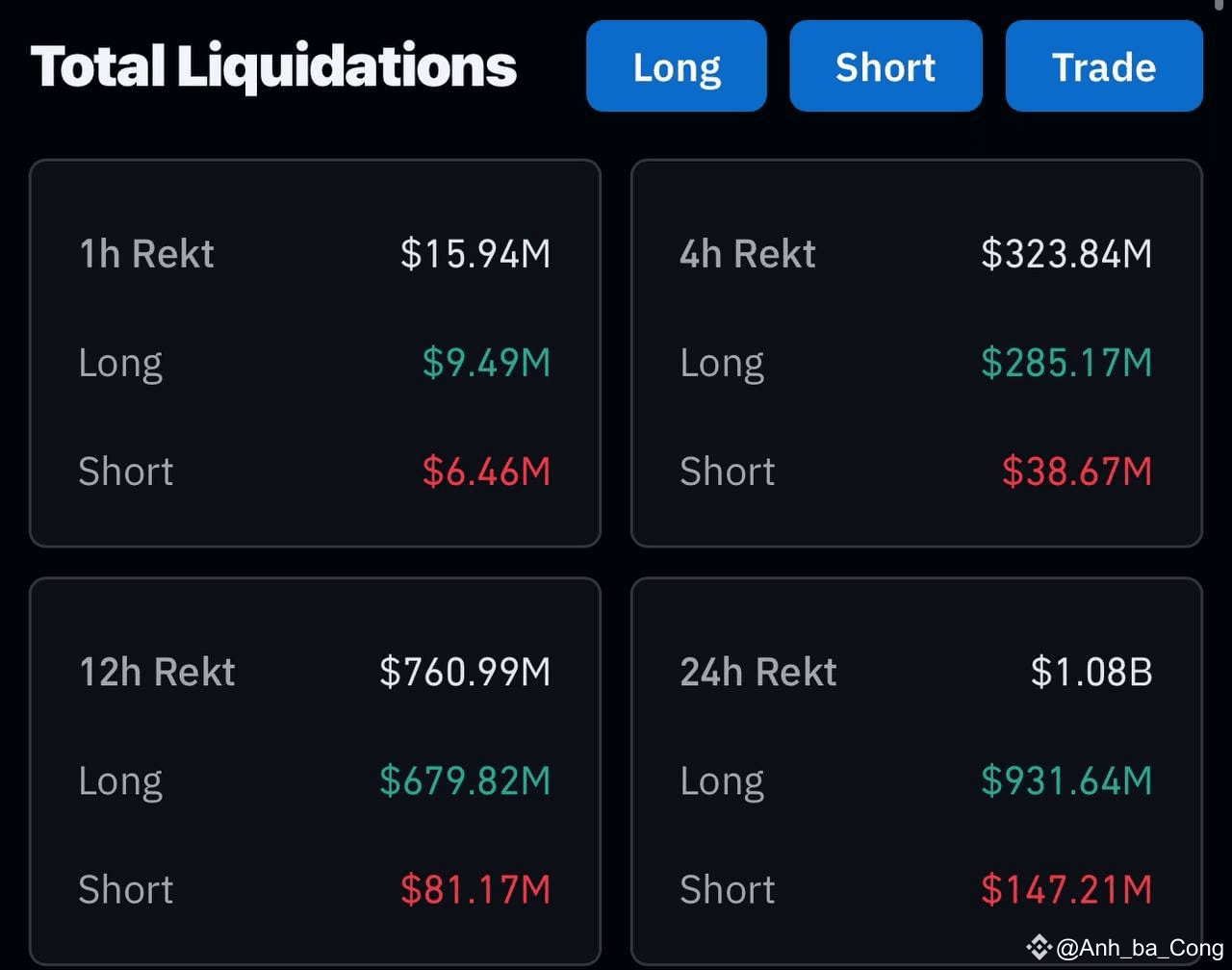Click the $15.94M 1h Rekt value
The height and width of the screenshot is (970, 1232).
coord(476,253)
